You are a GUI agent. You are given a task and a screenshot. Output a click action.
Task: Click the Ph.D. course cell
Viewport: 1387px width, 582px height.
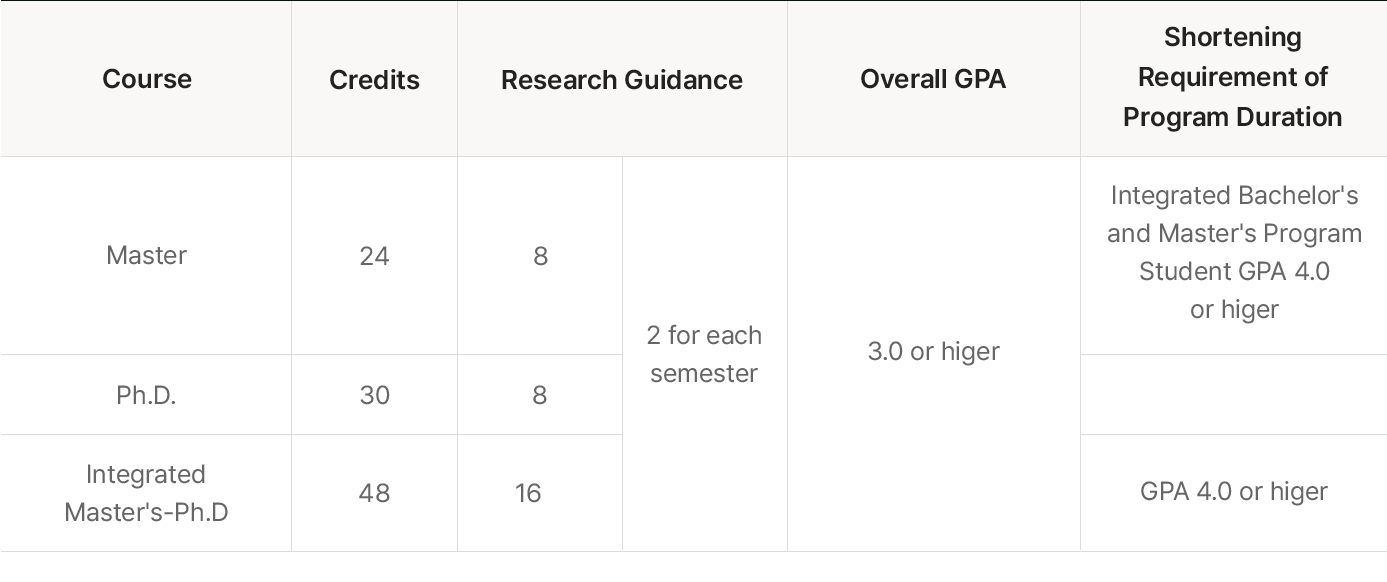coord(146,395)
